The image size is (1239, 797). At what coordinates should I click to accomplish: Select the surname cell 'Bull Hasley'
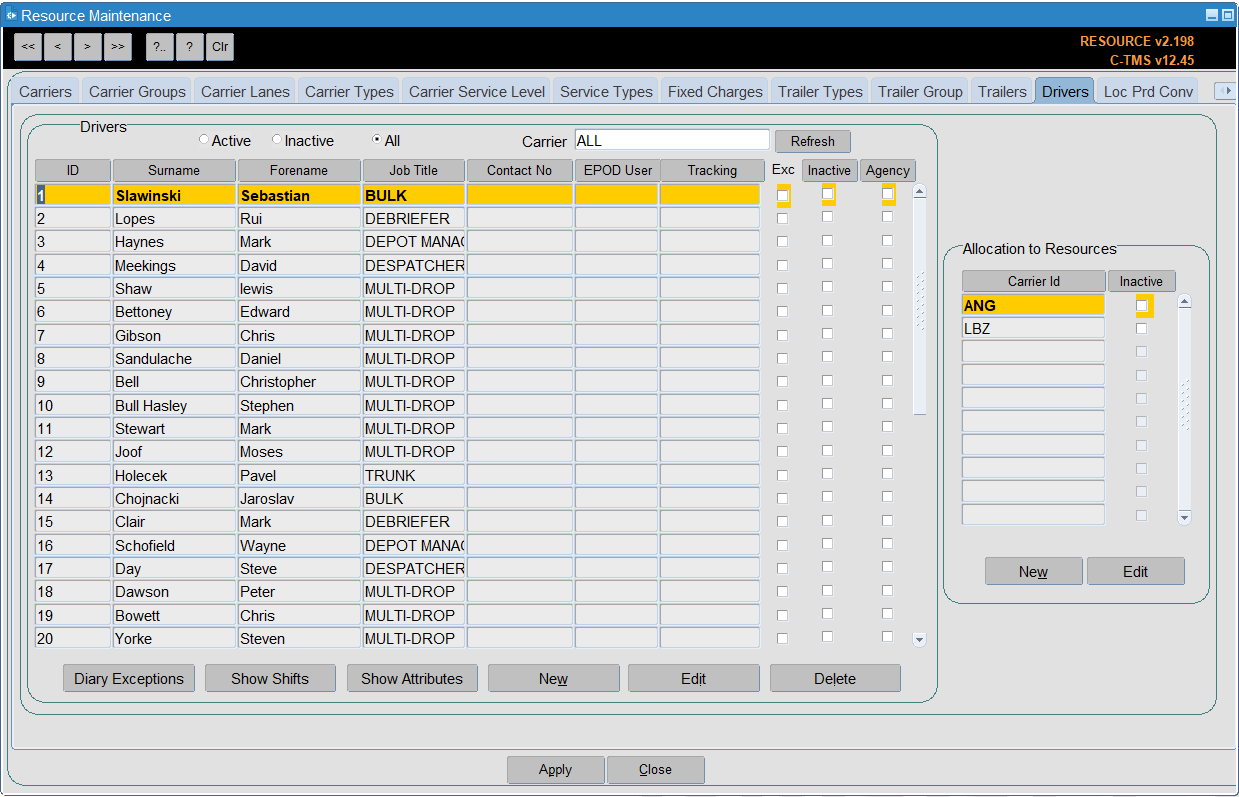pyautogui.click(x=174, y=405)
